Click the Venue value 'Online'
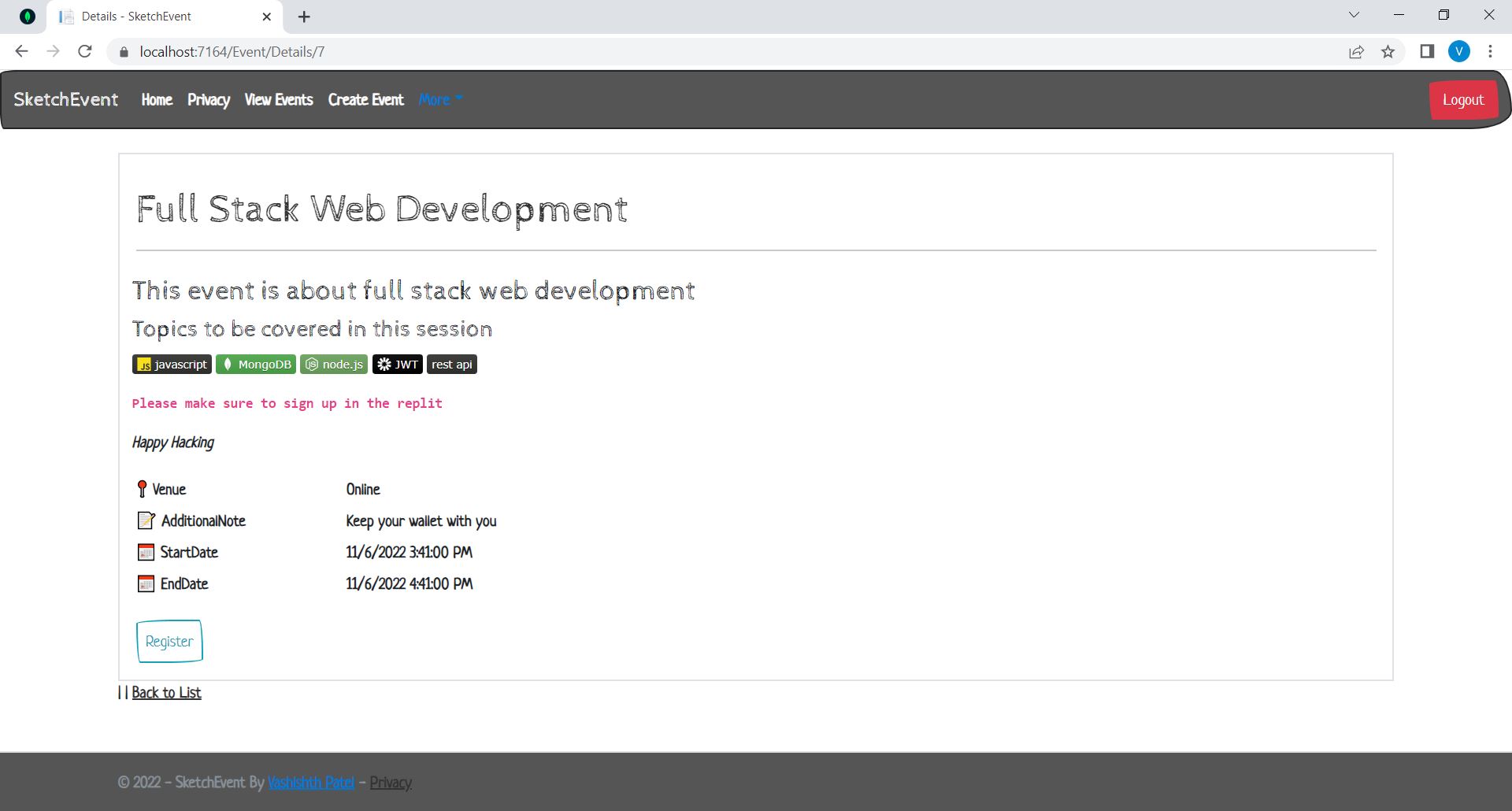This screenshot has width=1512, height=811. tap(363, 490)
